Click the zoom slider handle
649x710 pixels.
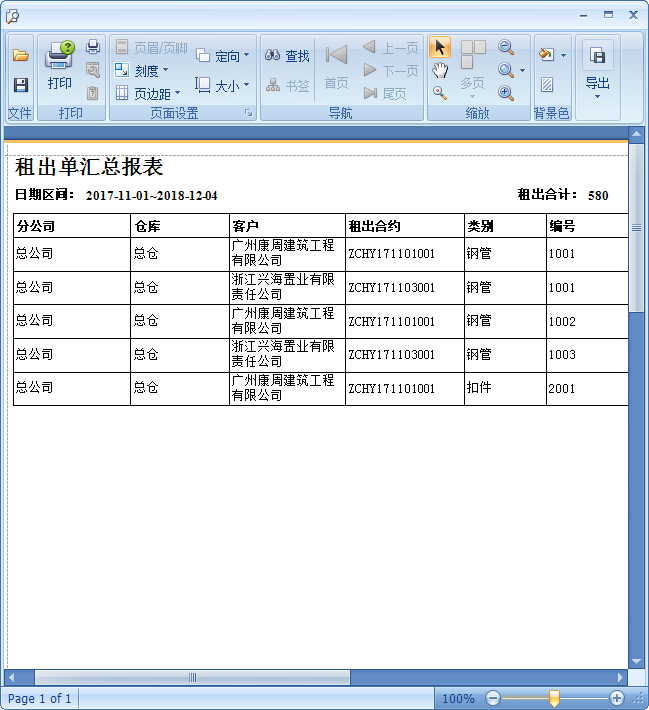click(554, 698)
